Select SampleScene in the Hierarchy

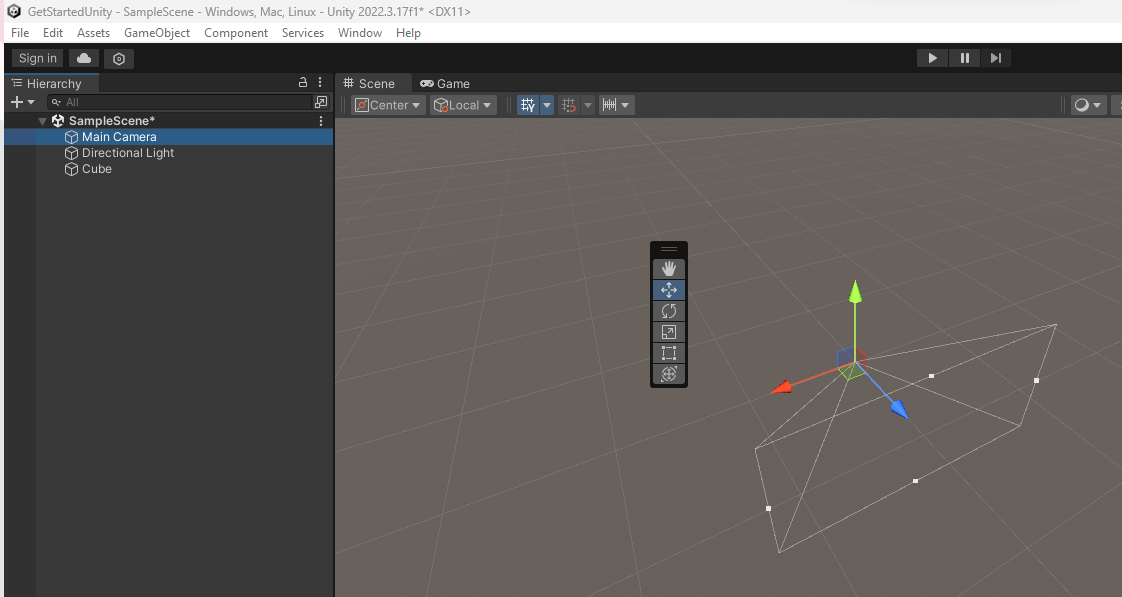click(112, 120)
